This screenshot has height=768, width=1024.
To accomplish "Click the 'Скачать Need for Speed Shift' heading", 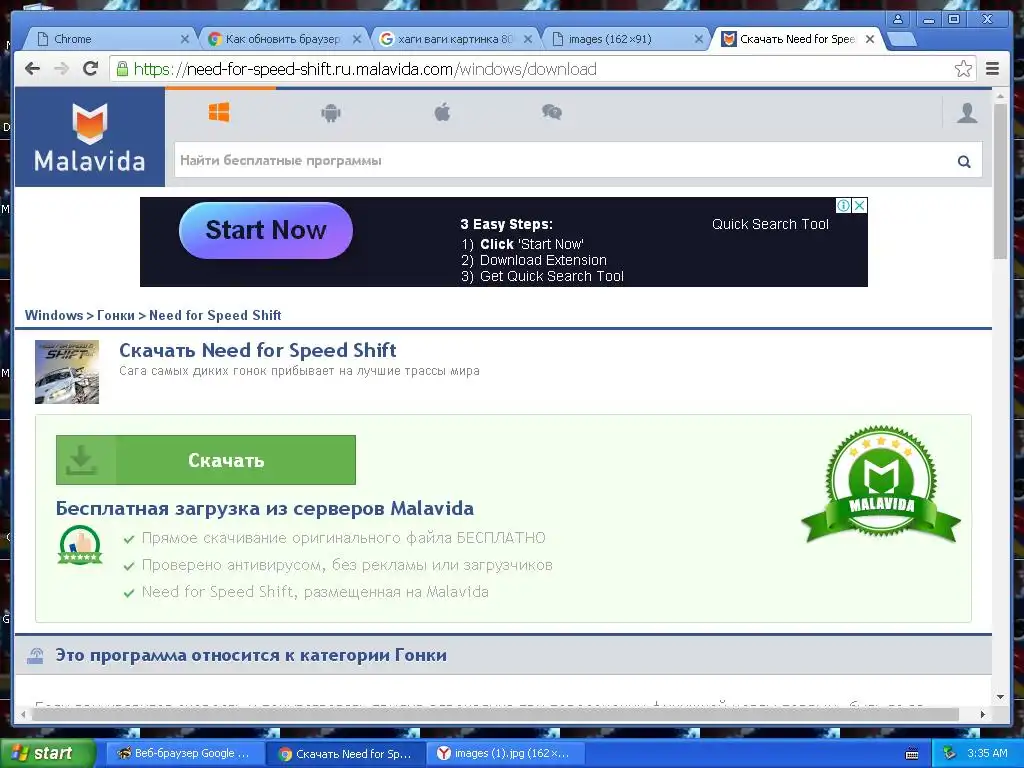I will [x=257, y=351].
